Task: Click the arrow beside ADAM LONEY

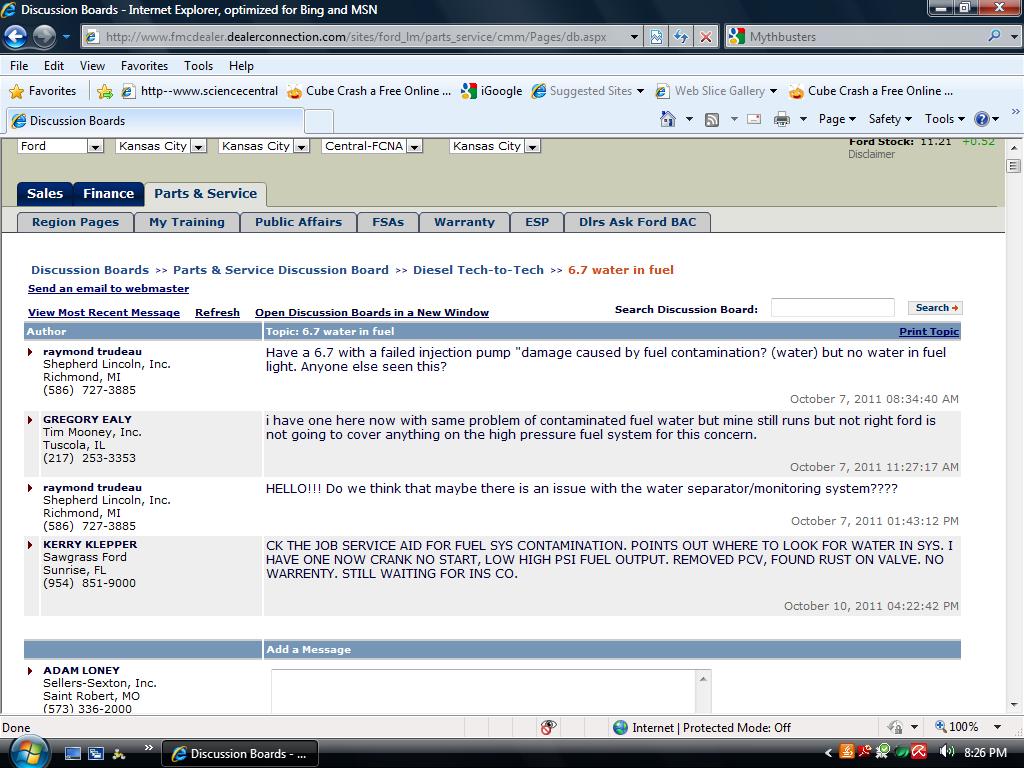Action: tap(30, 671)
